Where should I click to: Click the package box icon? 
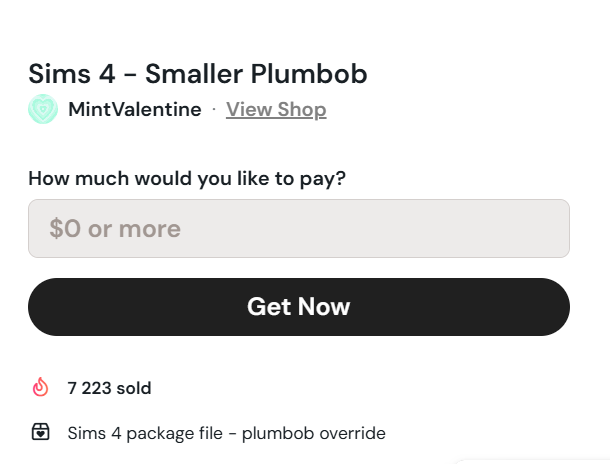coord(41,433)
